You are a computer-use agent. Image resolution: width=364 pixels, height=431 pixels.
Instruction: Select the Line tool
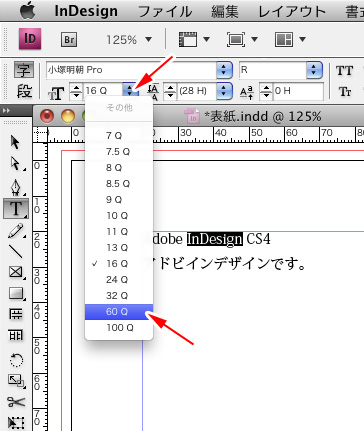(x=16, y=252)
